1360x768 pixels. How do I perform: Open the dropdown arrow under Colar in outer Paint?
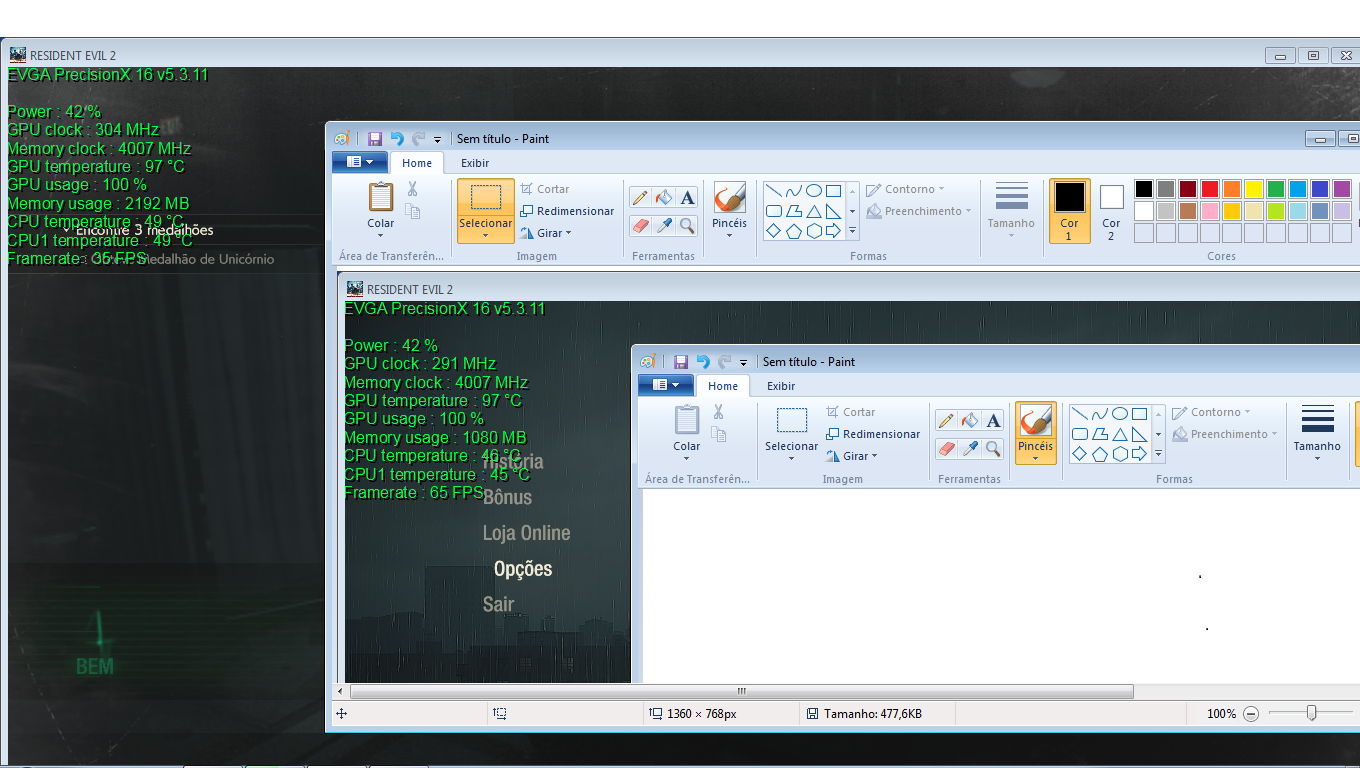pos(381,236)
